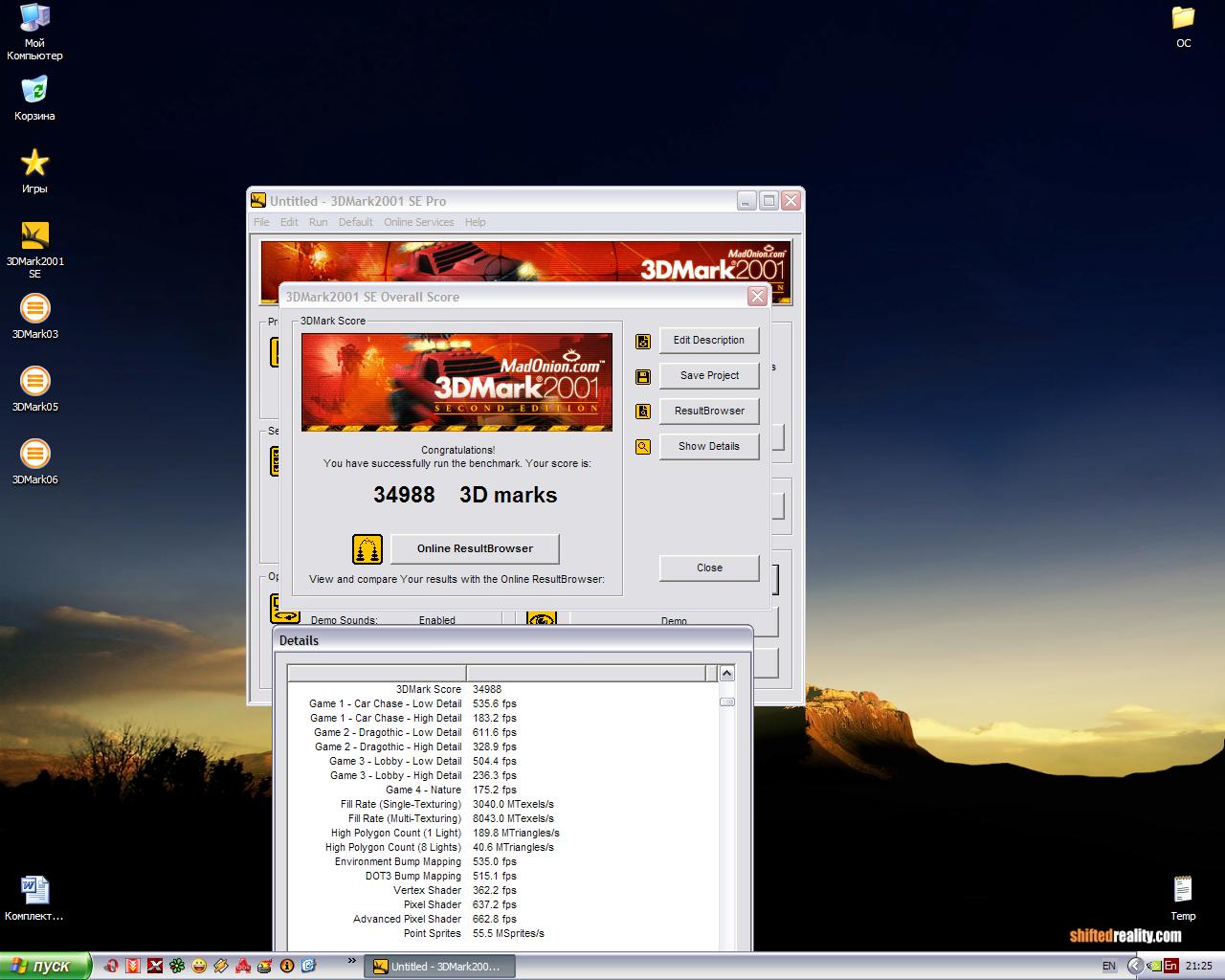
Task: Select the Game 1 Car Chase High Detail row
Action: coord(502,719)
